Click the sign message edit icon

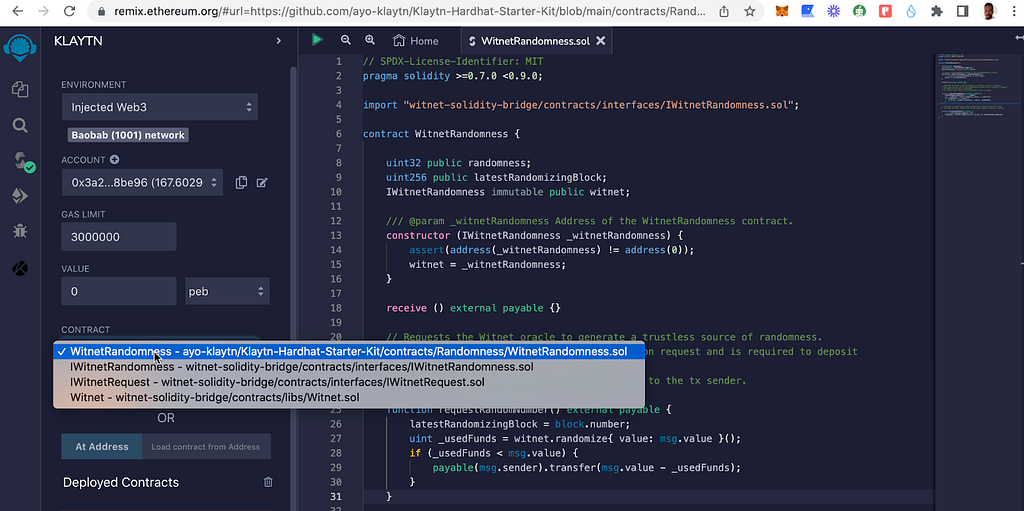[x=262, y=183]
